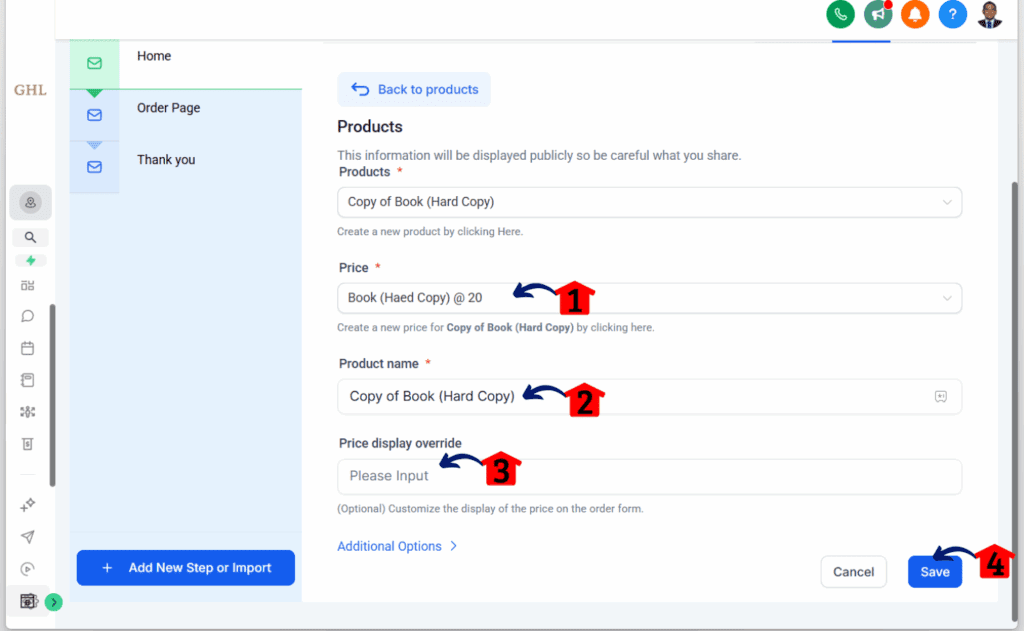
Task: Open the user profile avatar
Action: coord(989,14)
